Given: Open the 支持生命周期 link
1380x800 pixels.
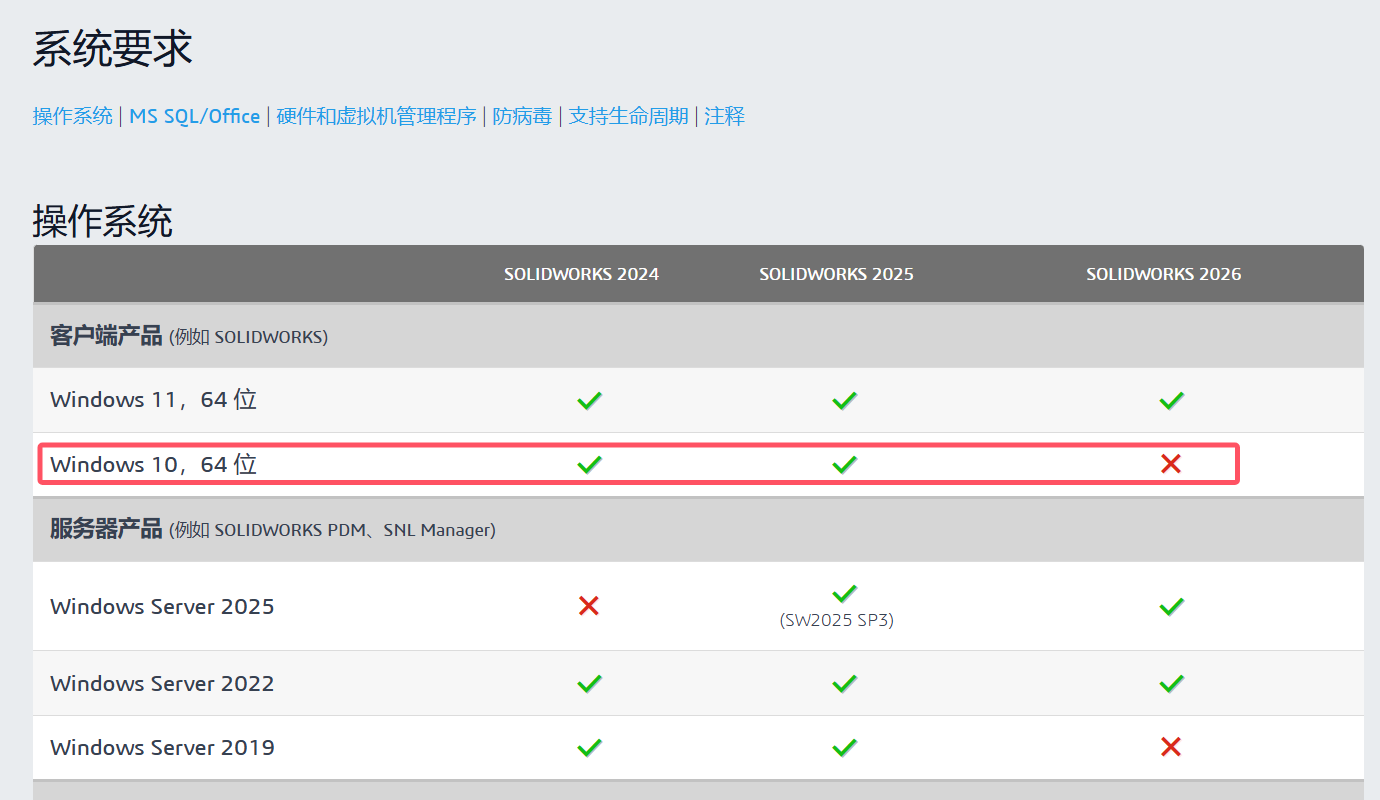Looking at the screenshot, I should point(629,117).
